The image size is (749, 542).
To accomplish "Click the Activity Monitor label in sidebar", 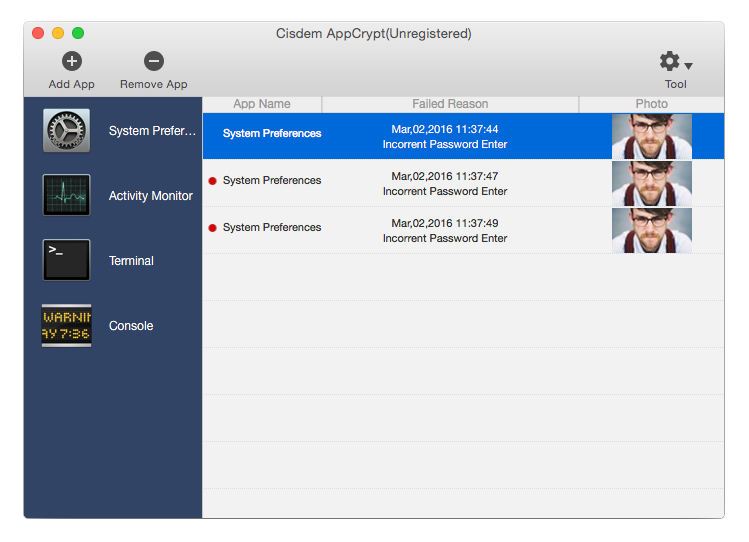I will pyautogui.click(x=150, y=196).
